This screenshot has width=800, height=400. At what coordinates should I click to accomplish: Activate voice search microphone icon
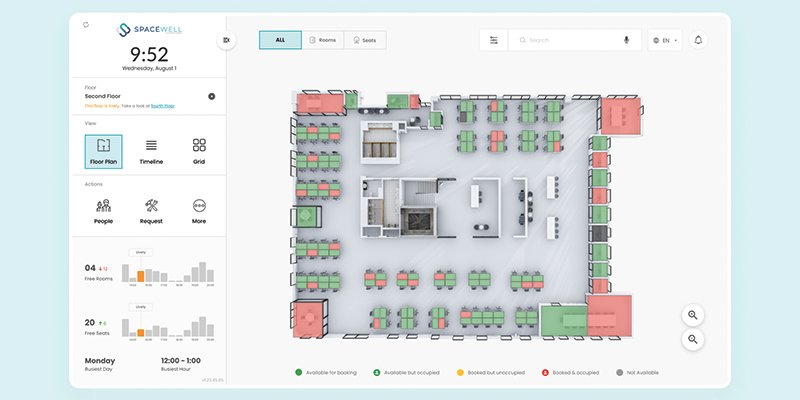pos(627,40)
